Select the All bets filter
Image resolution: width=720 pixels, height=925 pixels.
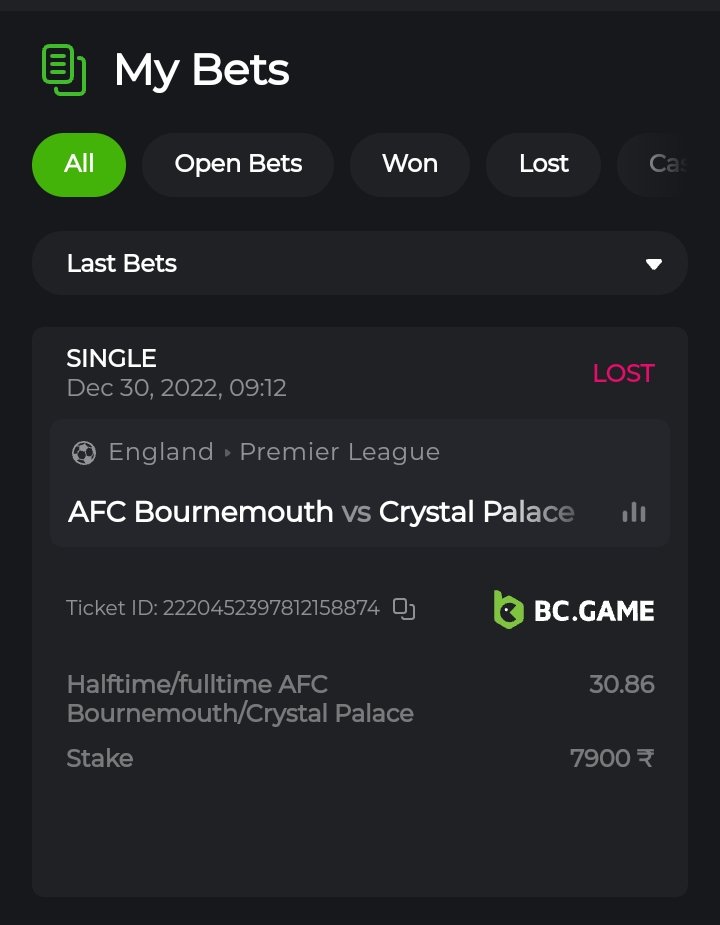click(79, 164)
